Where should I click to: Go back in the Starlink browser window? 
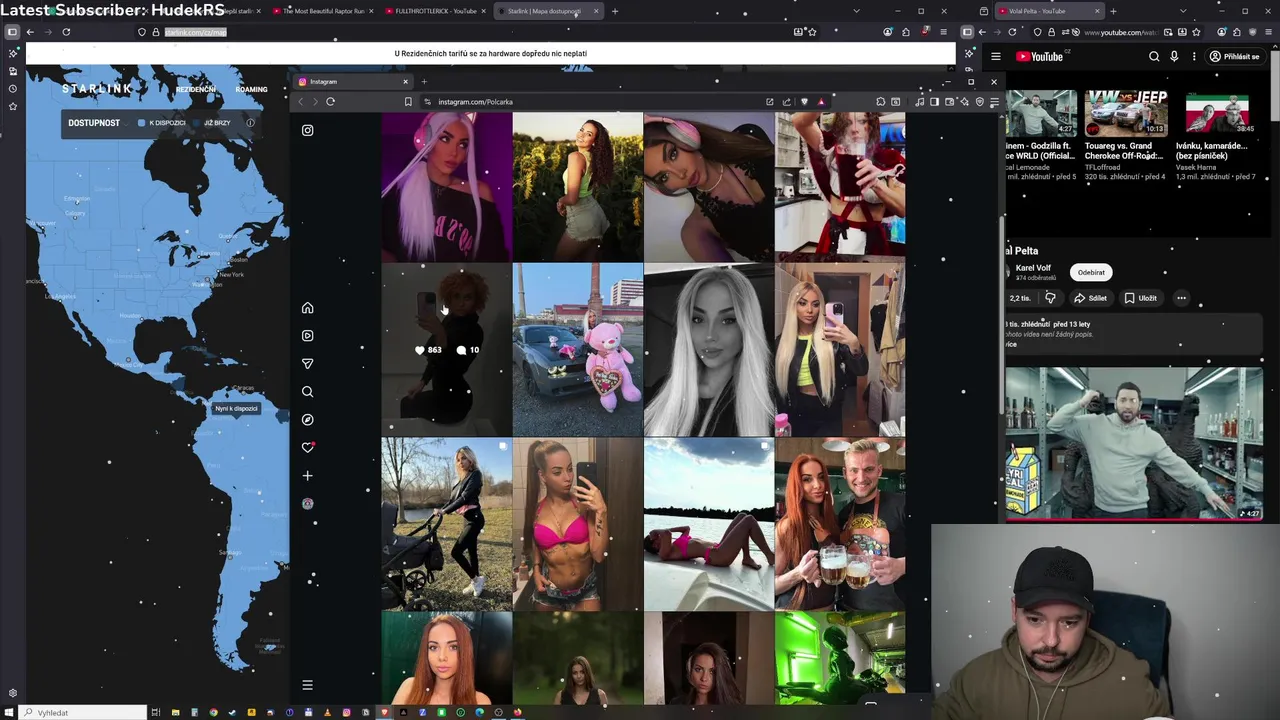point(30,32)
